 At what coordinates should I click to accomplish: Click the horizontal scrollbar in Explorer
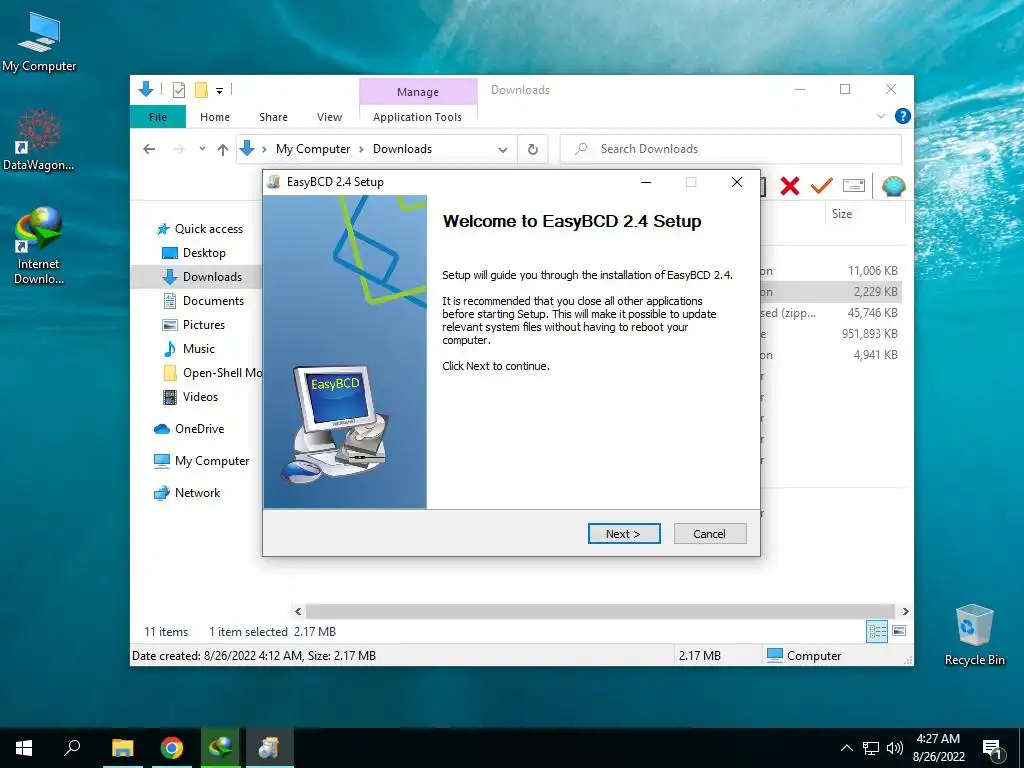click(600, 611)
